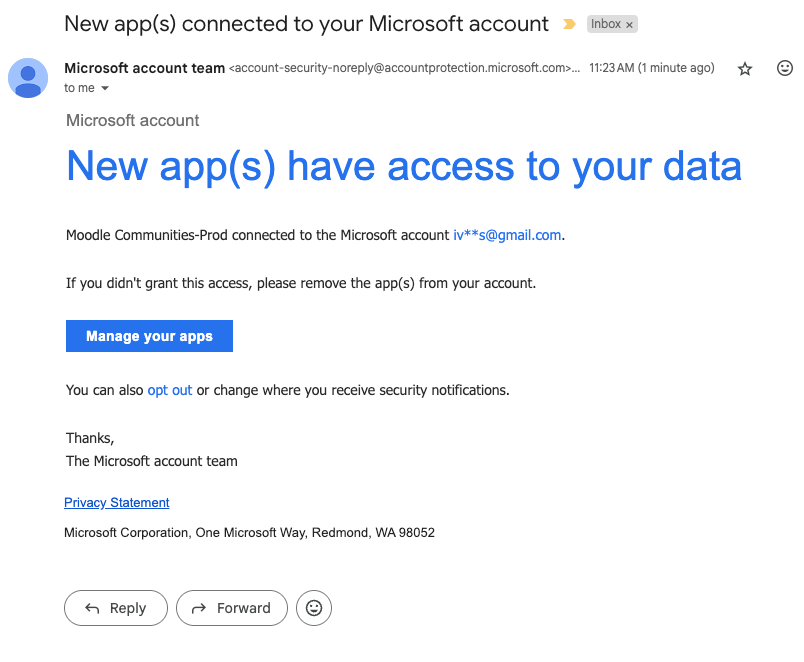Screen dimensions: 804x662
Task: Click the line 'If you didn't grant this access'
Action: (x=301, y=284)
